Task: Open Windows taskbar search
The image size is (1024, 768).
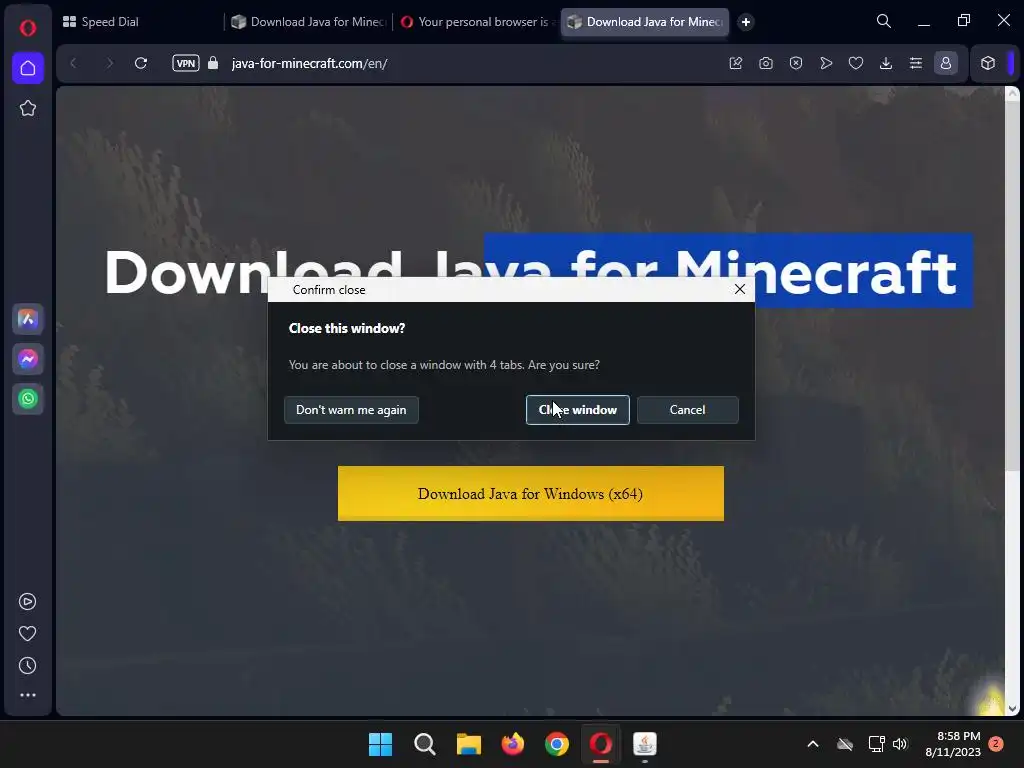Action: (x=424, y=744)
